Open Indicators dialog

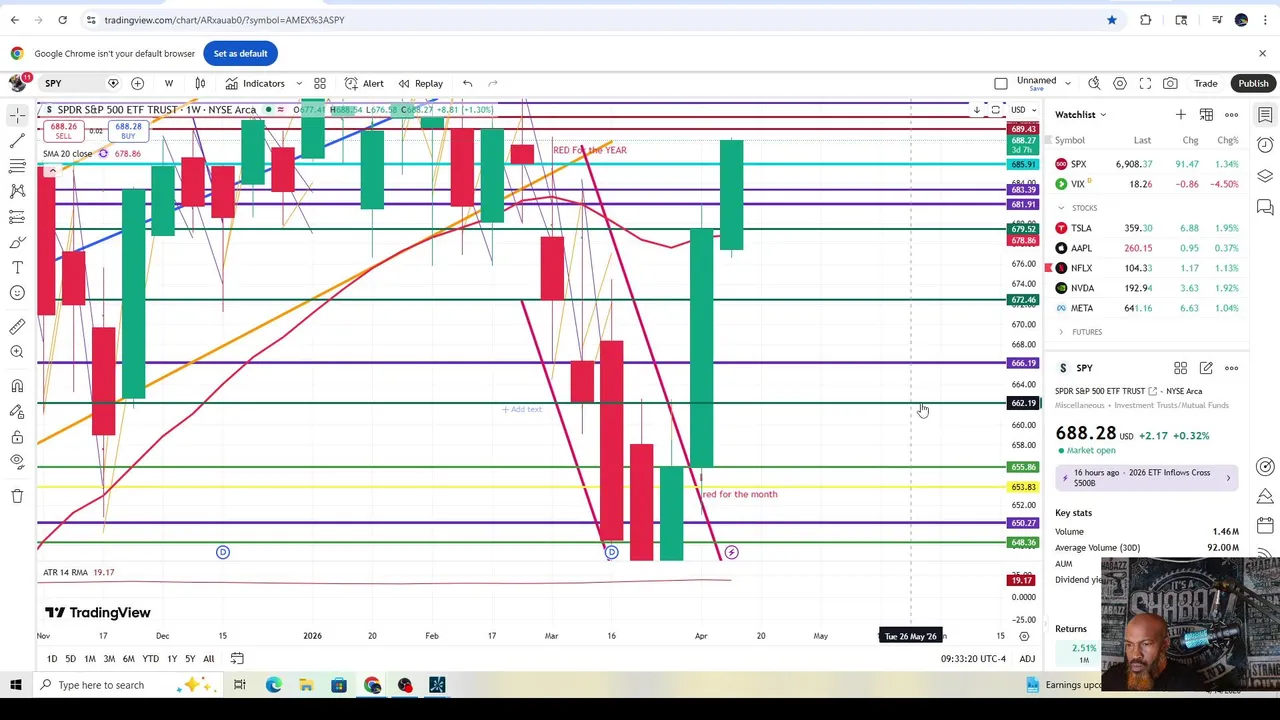coord(255,83)
